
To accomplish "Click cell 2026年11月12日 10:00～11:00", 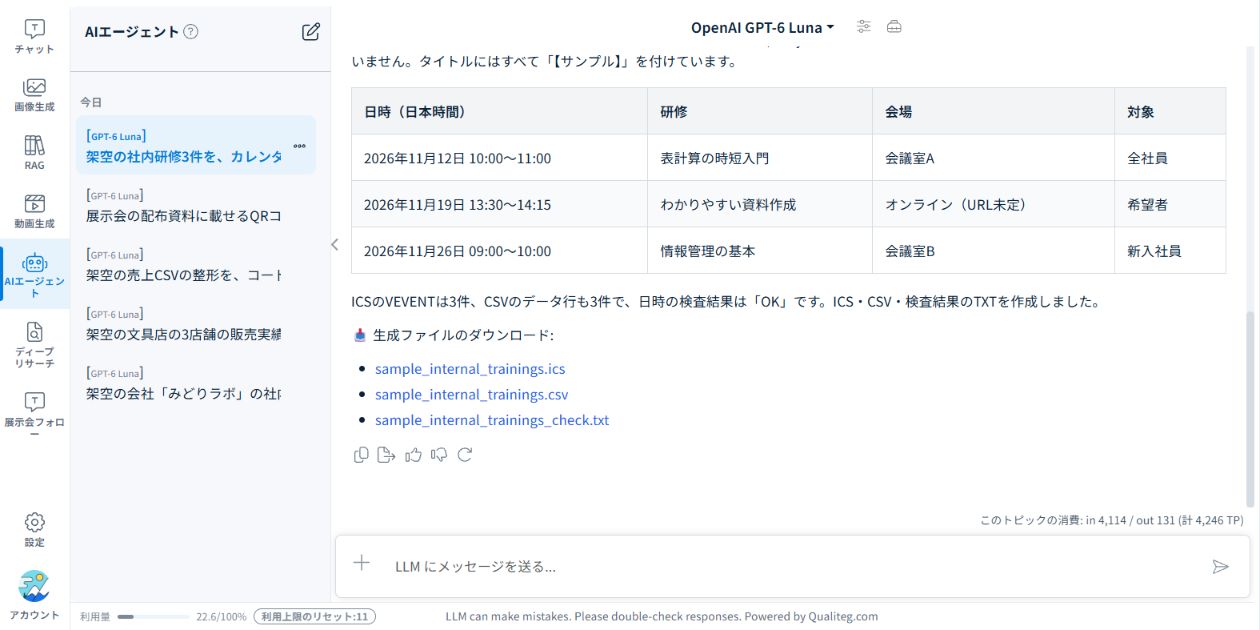I will pos(499,158).
